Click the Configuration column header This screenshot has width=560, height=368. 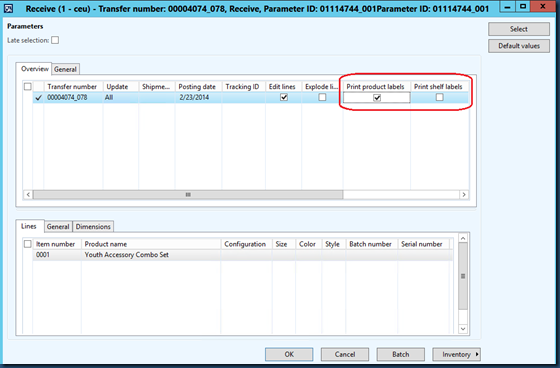point(246,244)
